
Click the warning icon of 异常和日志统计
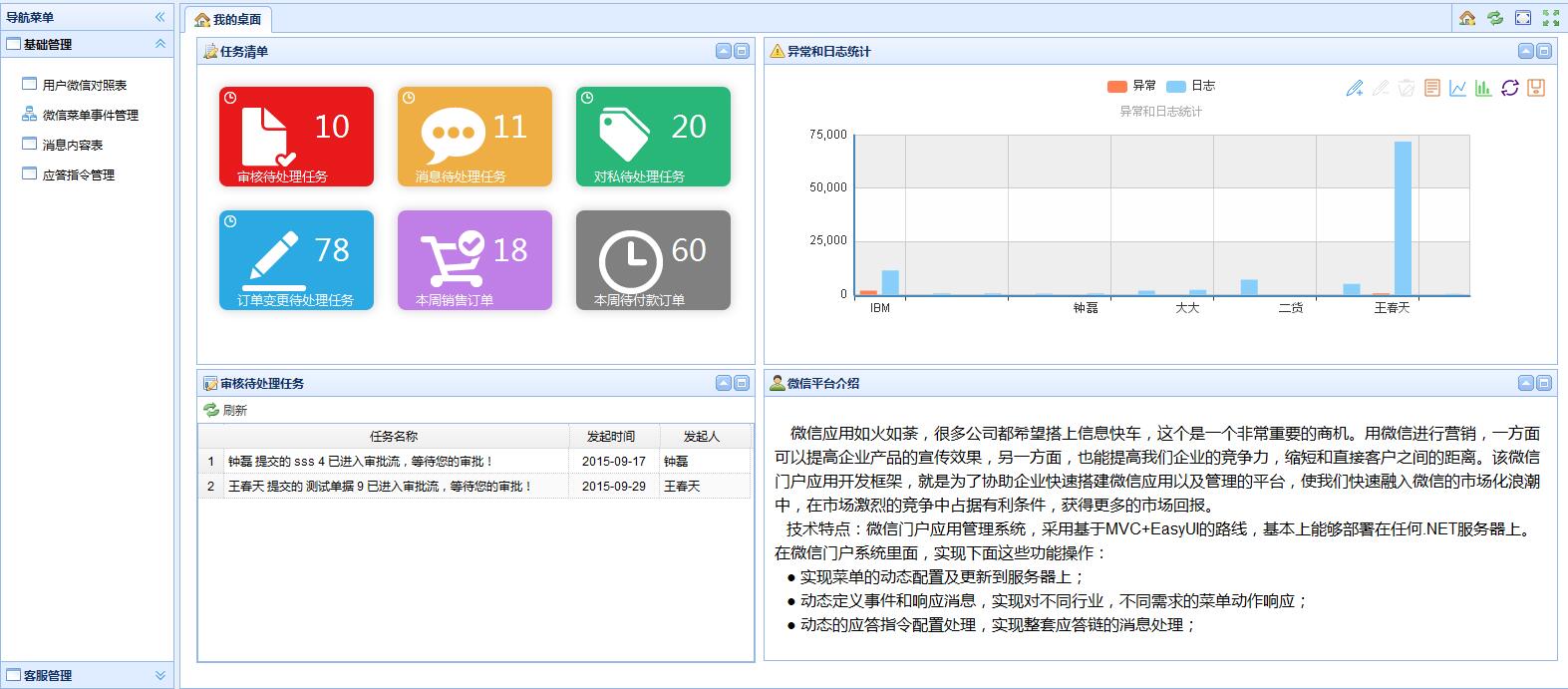[x=778, y=51]
